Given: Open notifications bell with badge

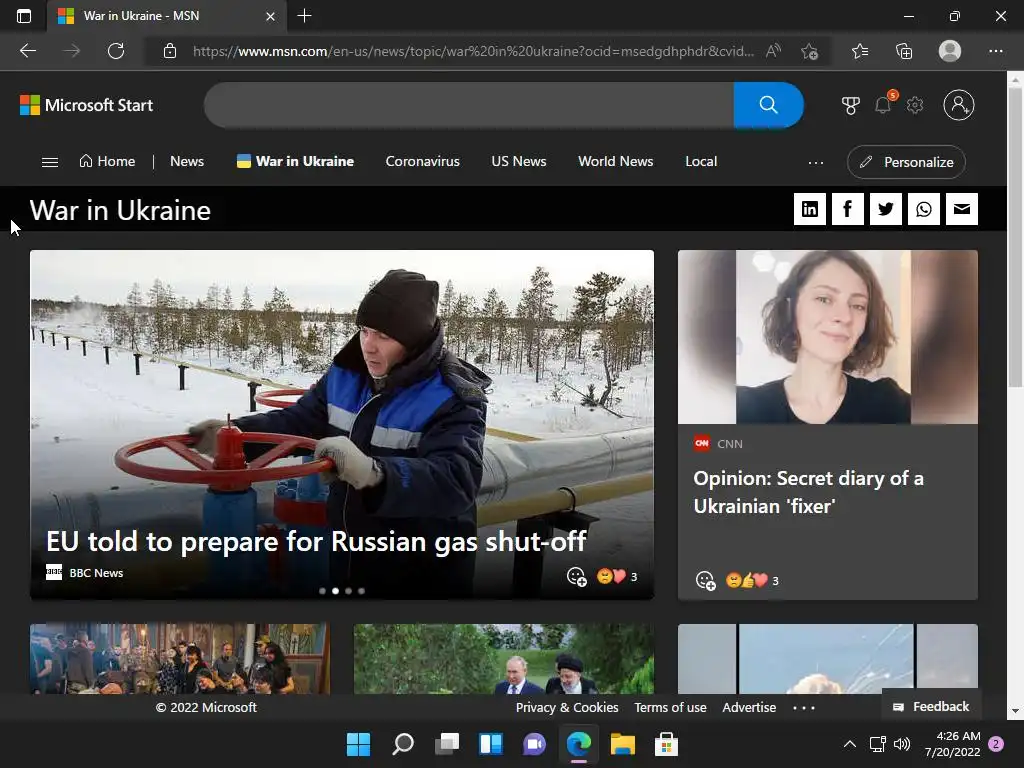Looking at the screenshot, I should click(x=884, y=104).
